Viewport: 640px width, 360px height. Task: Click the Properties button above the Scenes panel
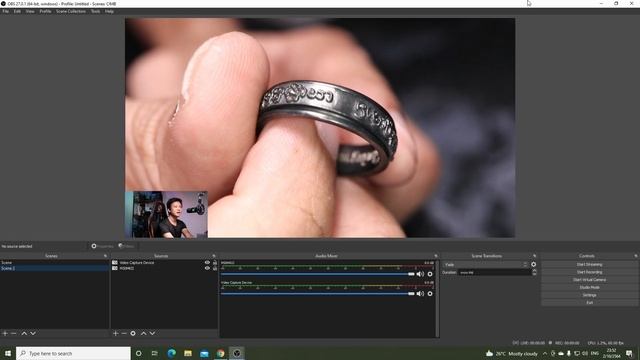click(x=102, y=246)
